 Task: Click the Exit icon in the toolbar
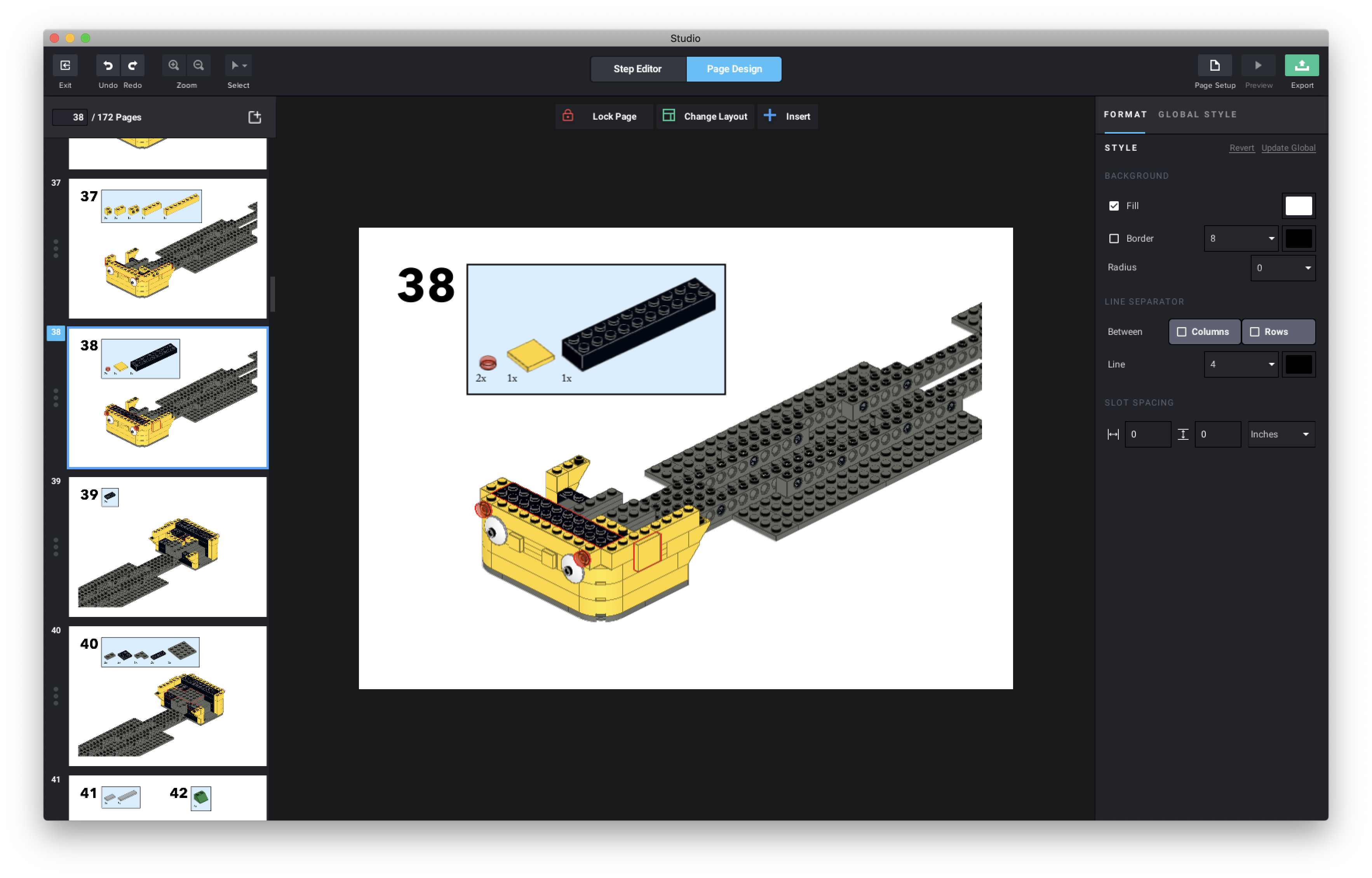tap(65, 66)
